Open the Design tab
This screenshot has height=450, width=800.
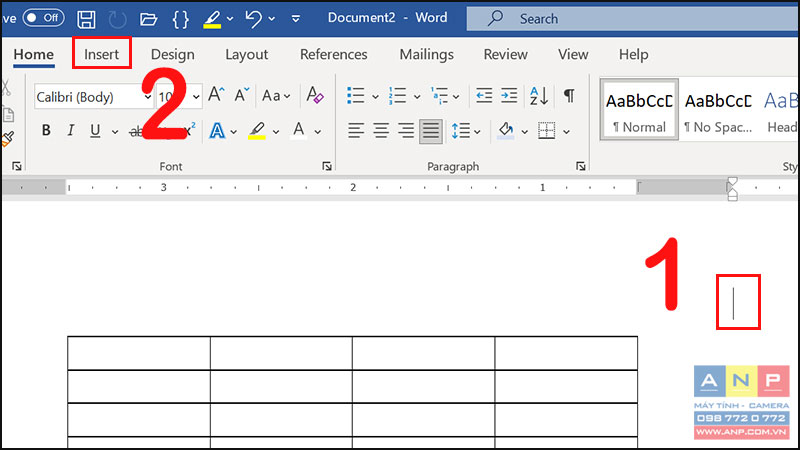coord(172,55)
